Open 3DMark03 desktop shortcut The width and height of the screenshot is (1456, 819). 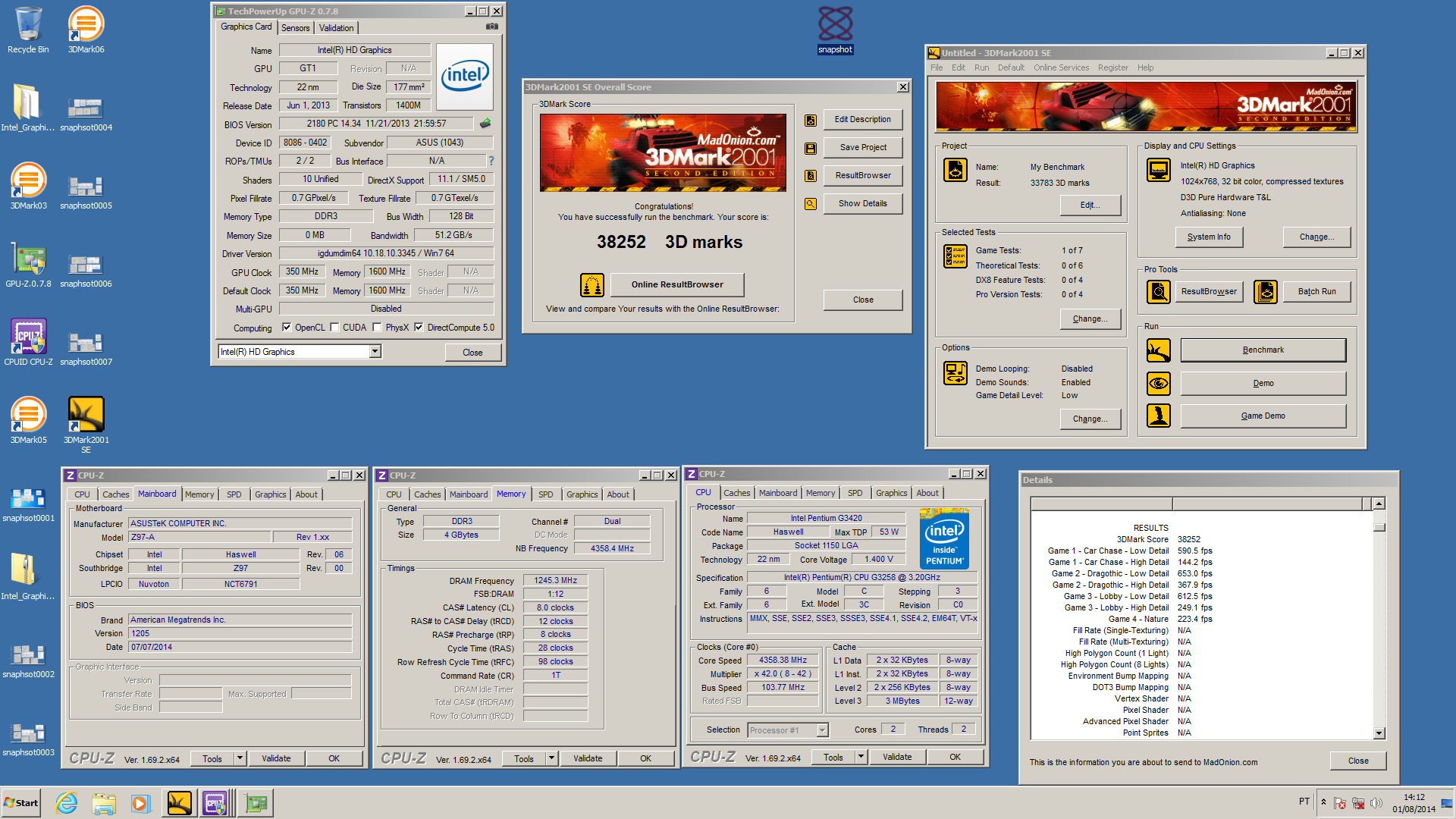coord(28,187)
